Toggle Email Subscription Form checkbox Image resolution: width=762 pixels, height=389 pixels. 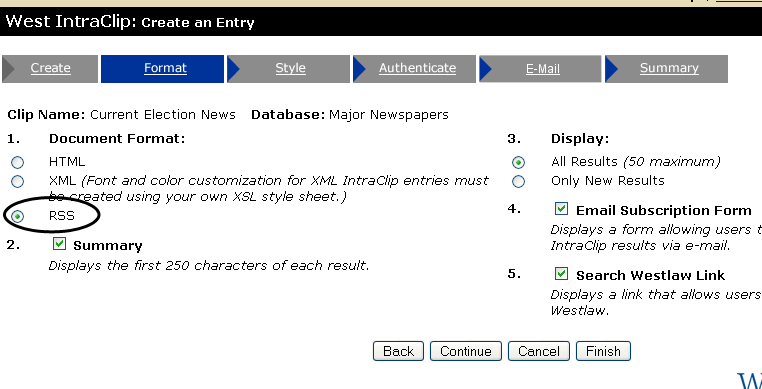tap(561, 209)
